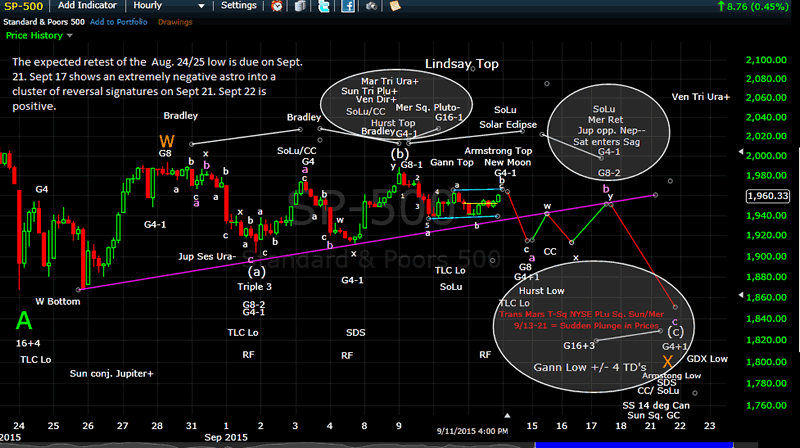The width and height of the screenshot is (800, 448).
Task: Click the binoculars icon in toolbar
Action: tap(371, 6)
